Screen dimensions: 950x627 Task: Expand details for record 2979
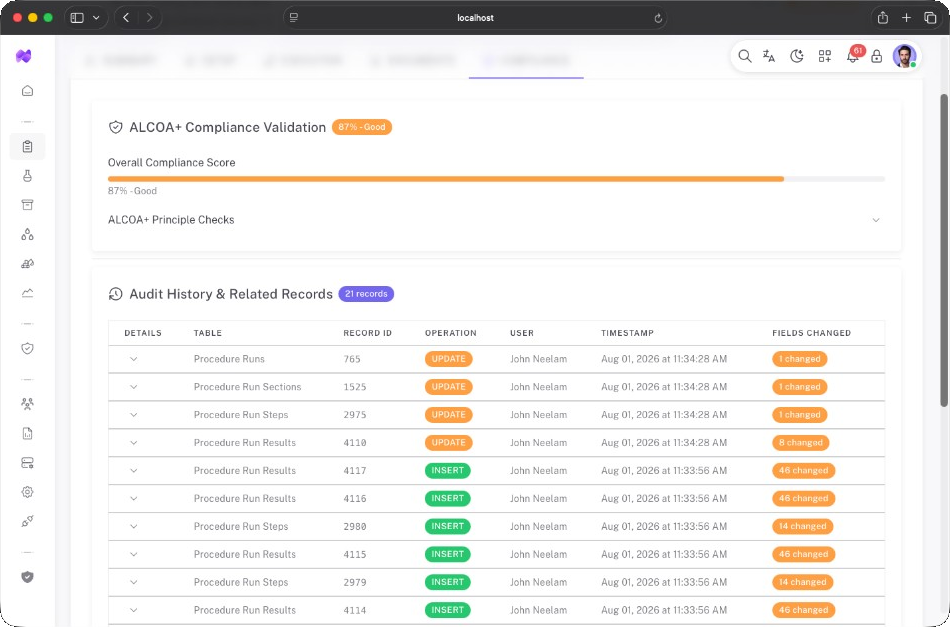tap(133, 582)
